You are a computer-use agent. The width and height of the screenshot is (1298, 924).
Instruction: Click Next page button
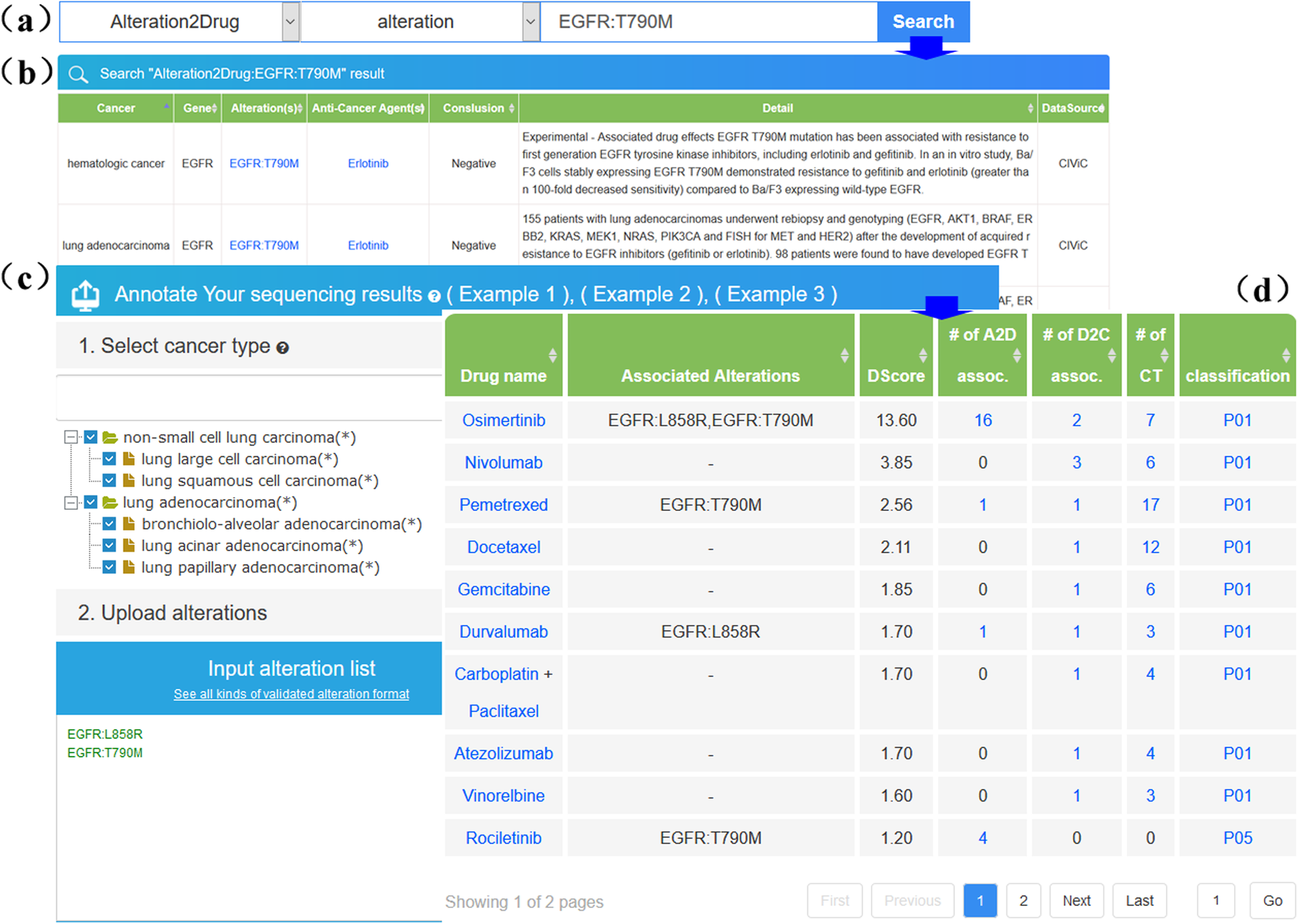point(1077,901)
